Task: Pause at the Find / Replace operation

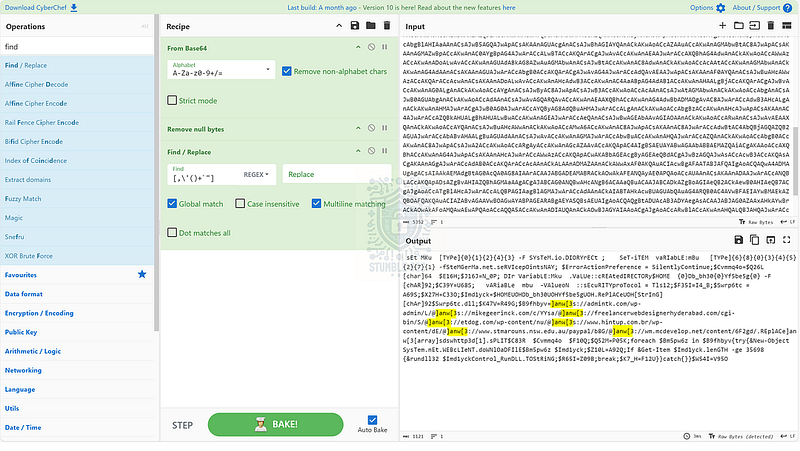Action: click(x=385, y=151)
